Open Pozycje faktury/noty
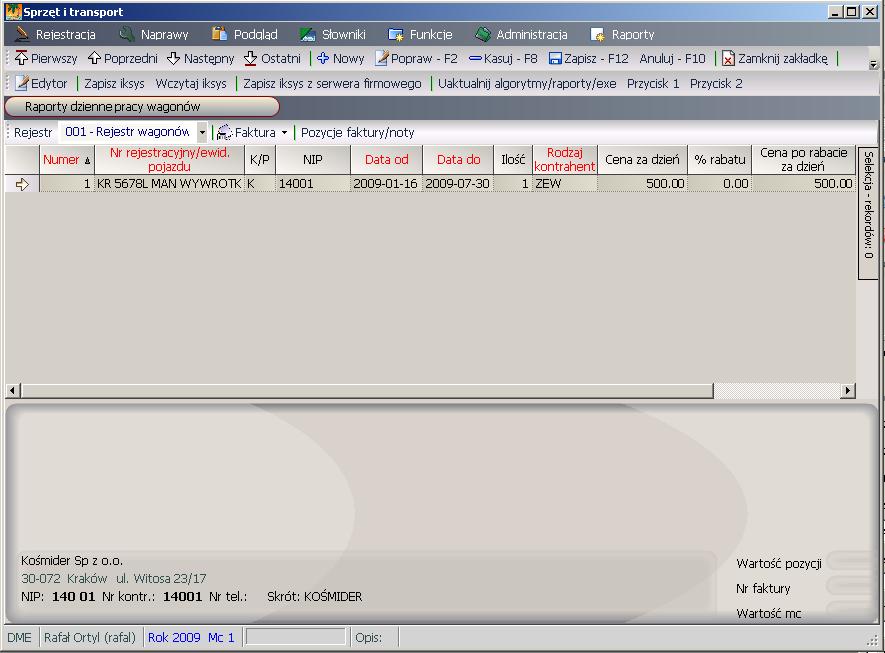Image resolution: width=885 pixels, height=653 pixels. 357,133
